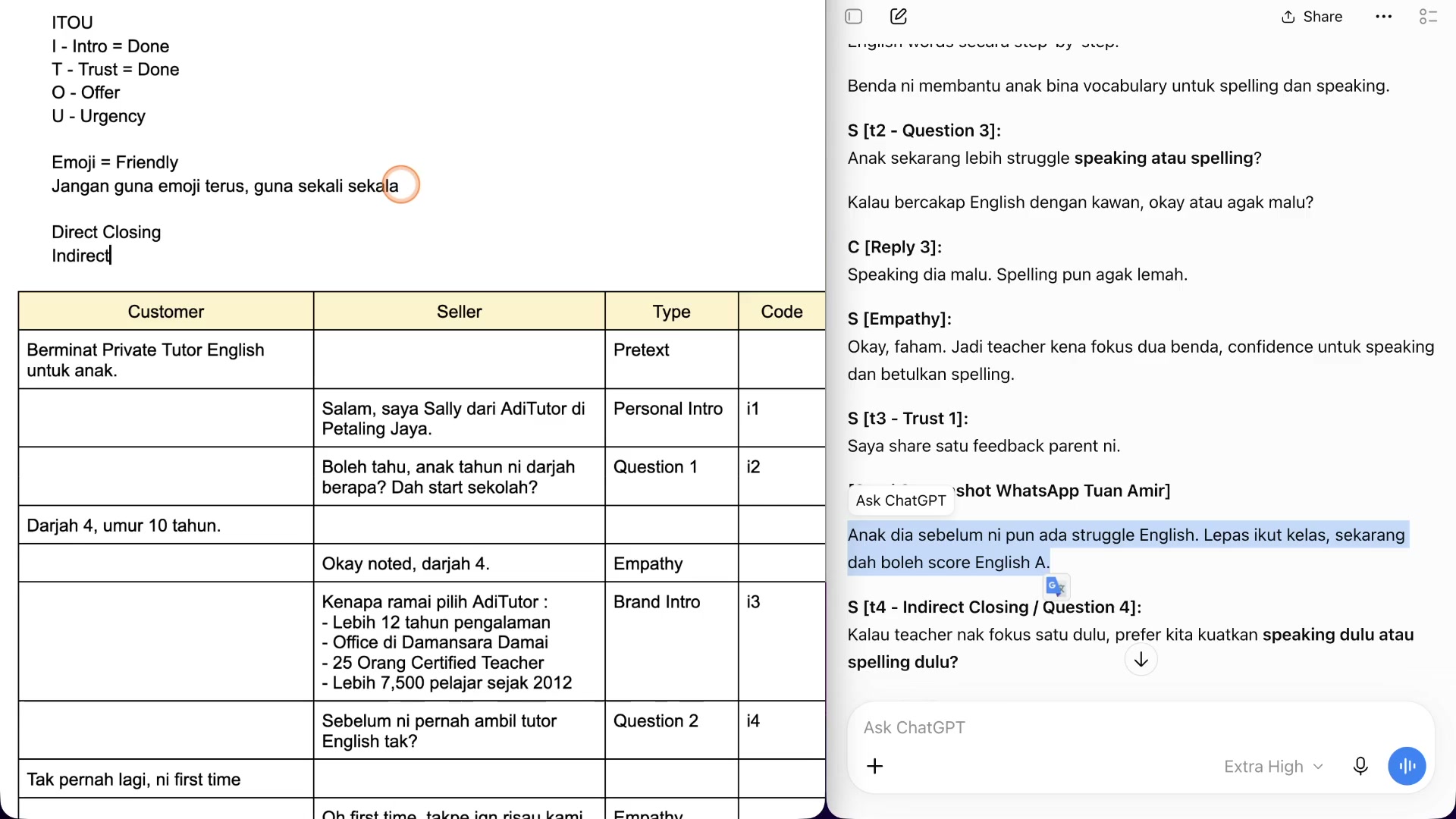Screen dimensions: 1456x819
Task: Launch voice mode with blue waveform button
Action: coord(1407,767)
